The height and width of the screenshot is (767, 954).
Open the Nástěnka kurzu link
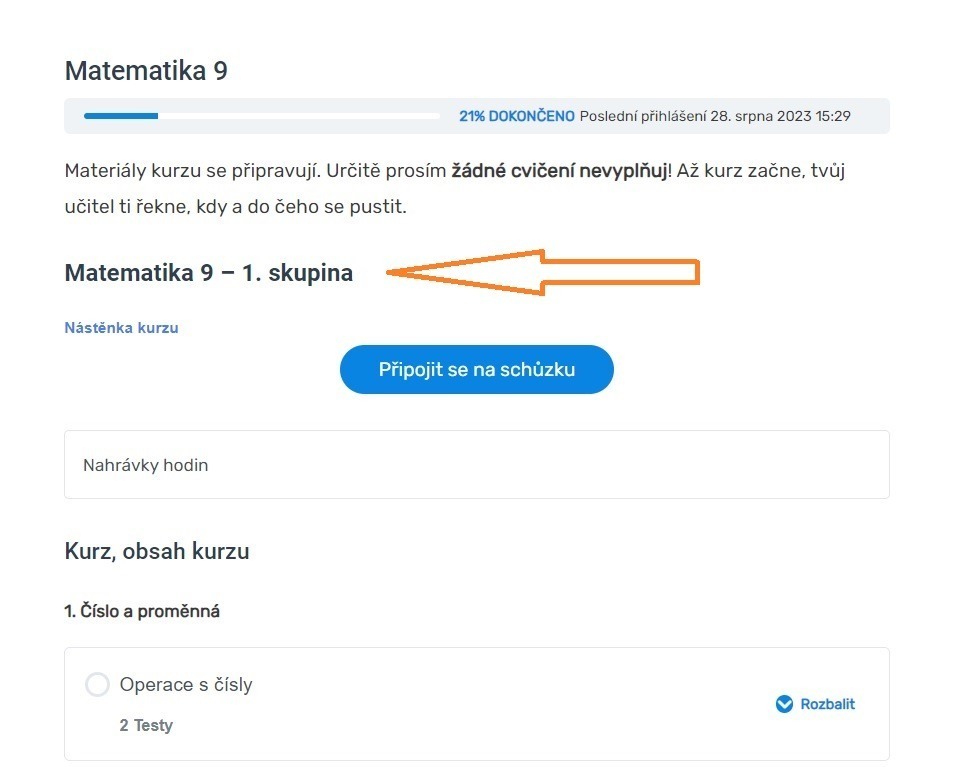[x=122, y=328]
